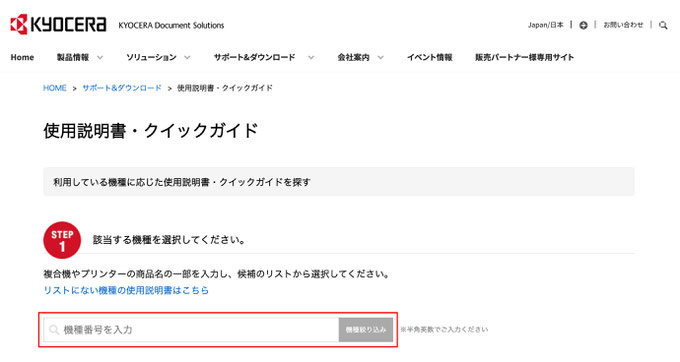The image size is (680, 362).
Task: Open the globe region selector icon
Action: 583,25
